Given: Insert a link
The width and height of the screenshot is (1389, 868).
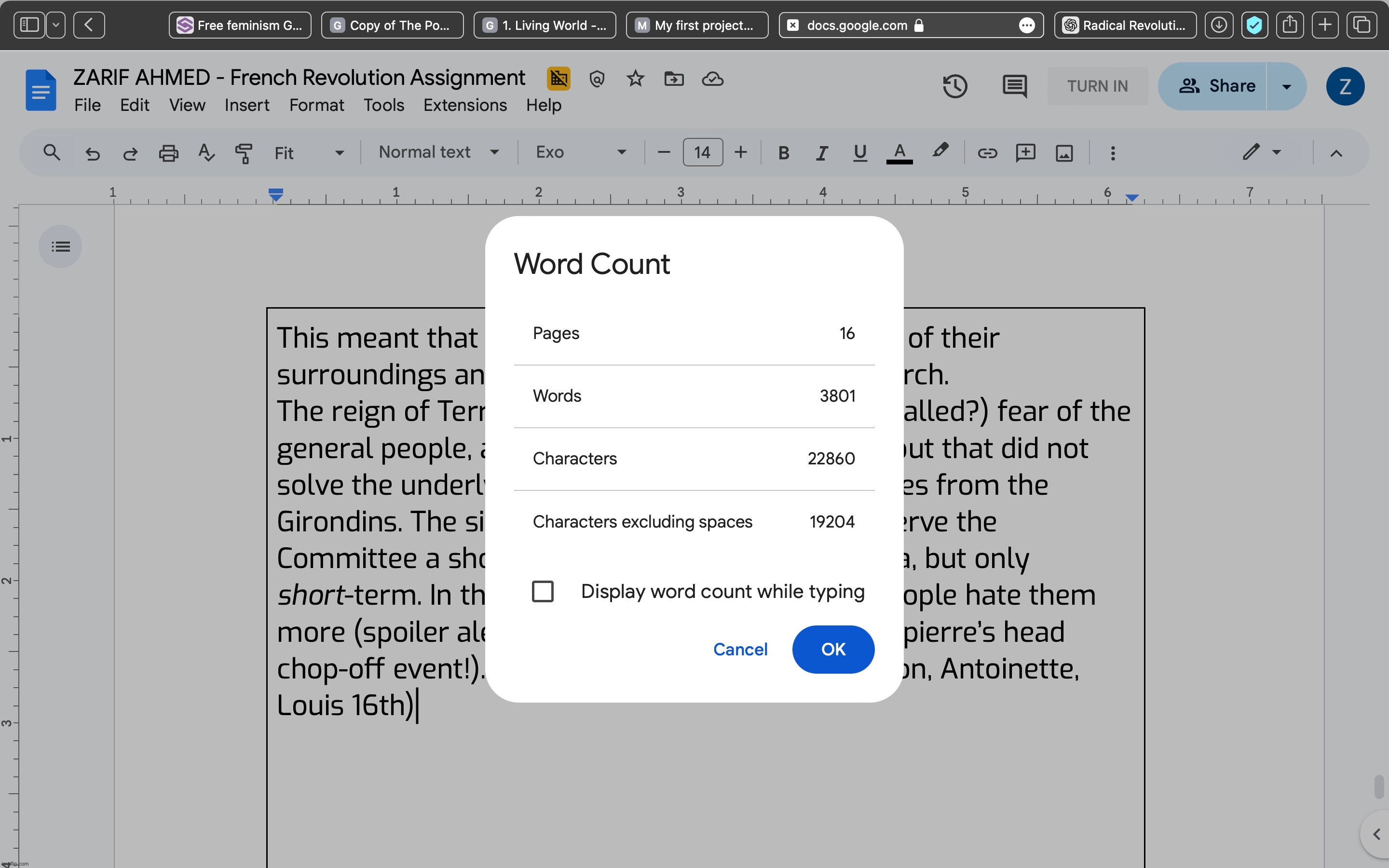Looking at the screenshot, I should (x=987, y=153).
